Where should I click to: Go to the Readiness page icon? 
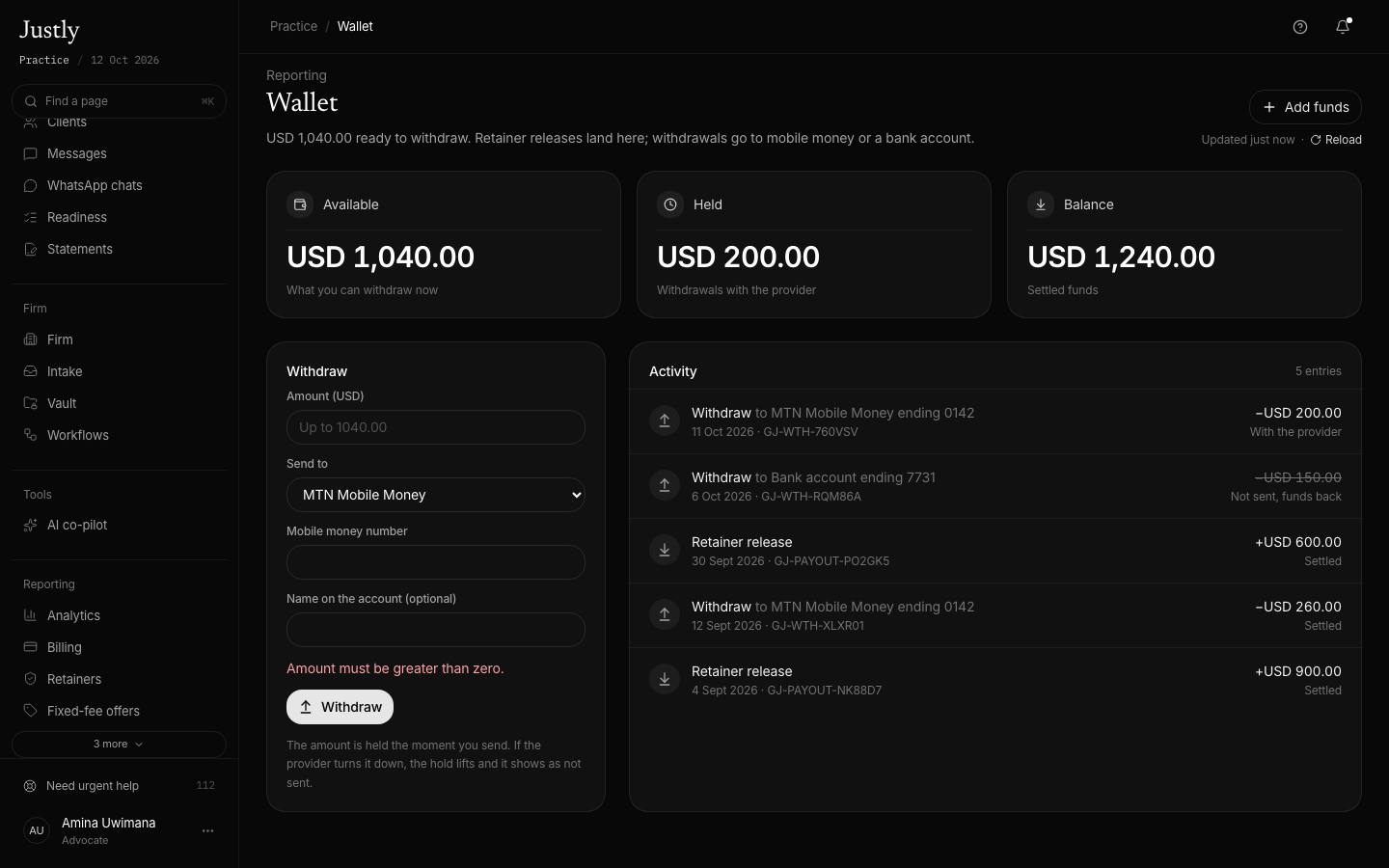tap(31, 218)
